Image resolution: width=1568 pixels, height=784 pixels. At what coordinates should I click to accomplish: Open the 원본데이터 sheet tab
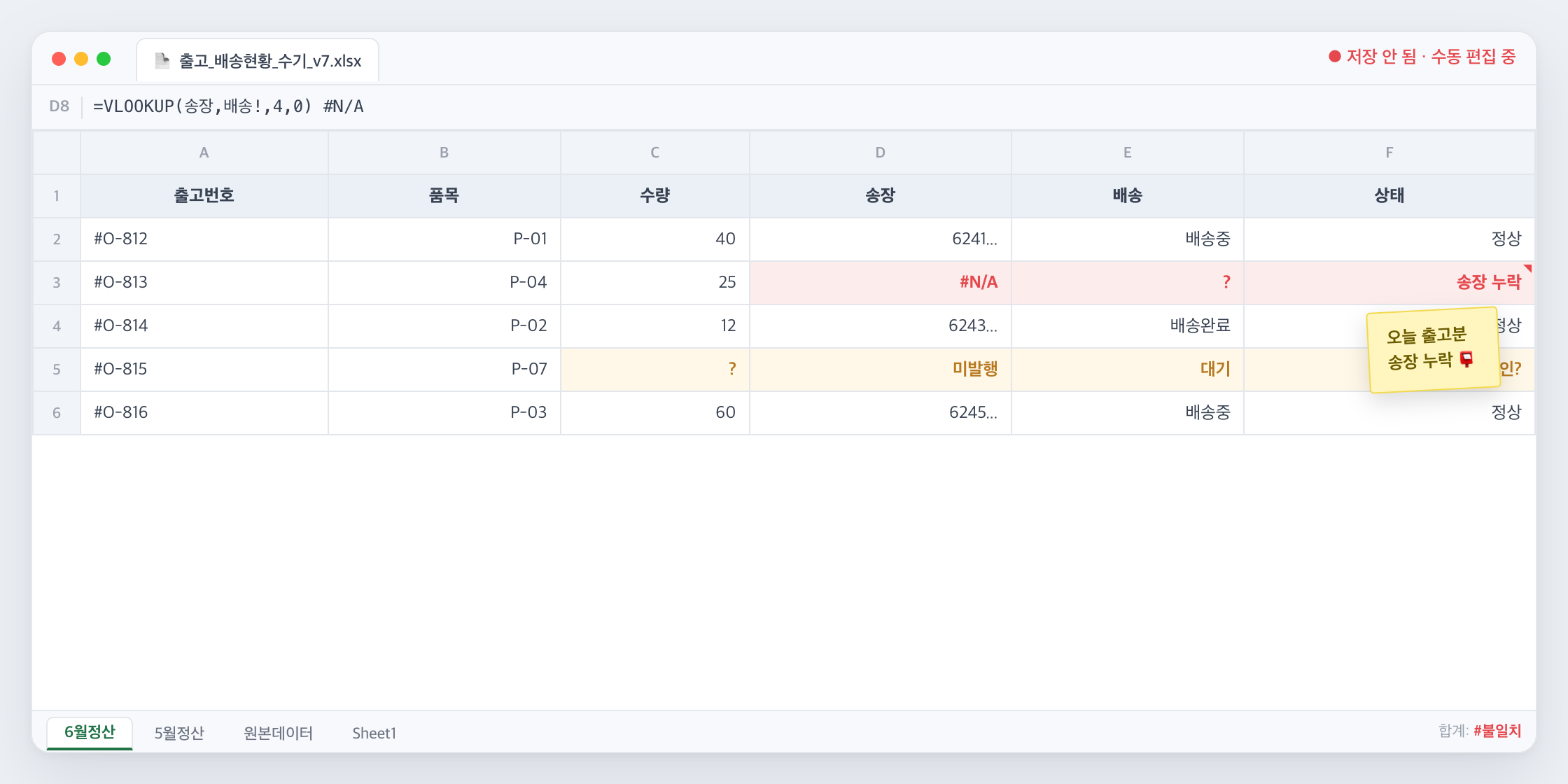click(278, 733)
